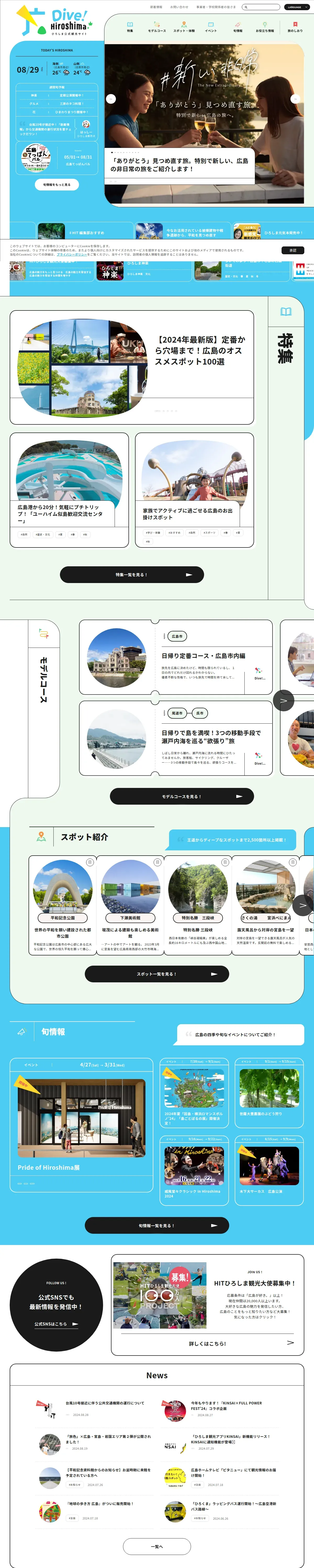
Task: Open 詳しくはこちら! ambassador link
Action: point(207,1344)
